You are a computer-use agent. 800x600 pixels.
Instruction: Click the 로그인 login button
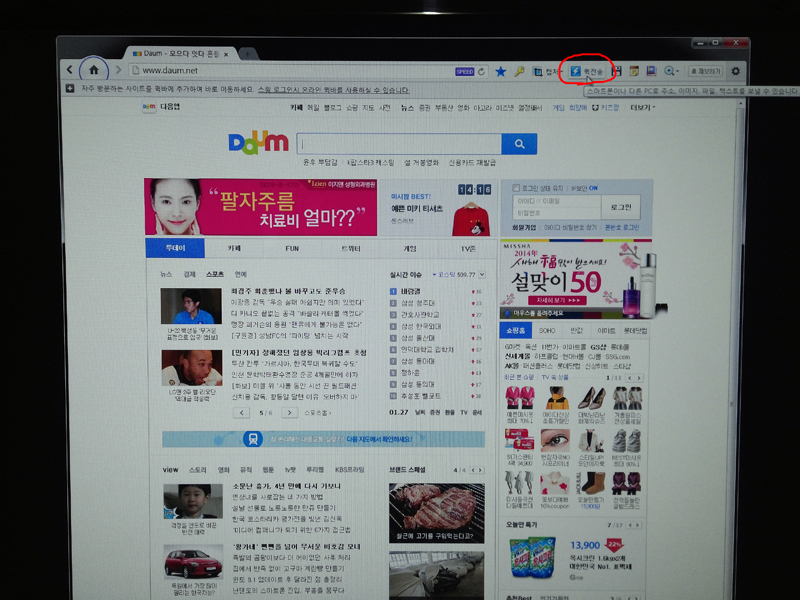pos(620,207)
